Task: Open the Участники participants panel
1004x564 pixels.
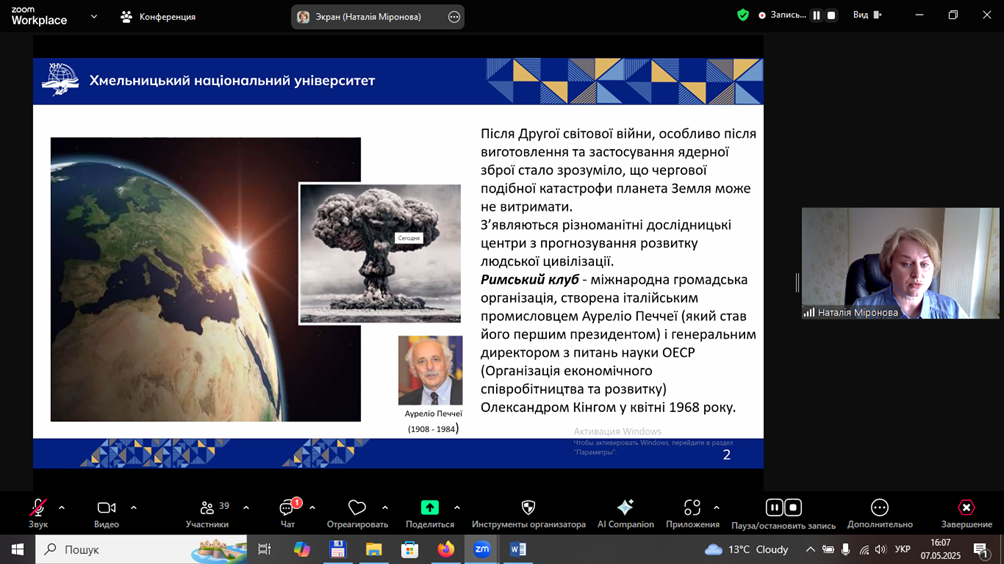Action: [207, 513]
